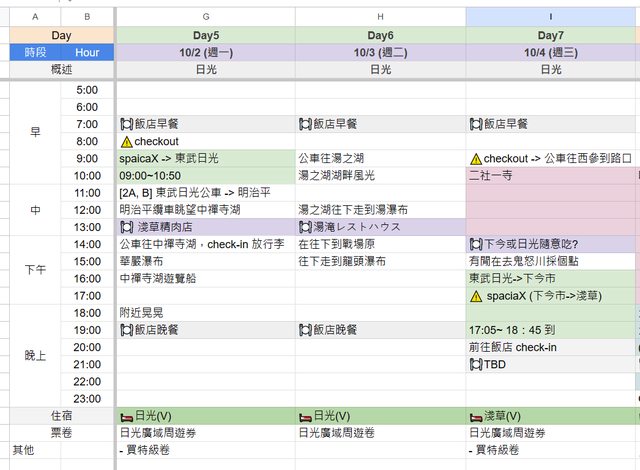This screenshot has width=640, height=470.
Task: Click the meal icon in Day5 飯店早餐
Action: point(127,124)
